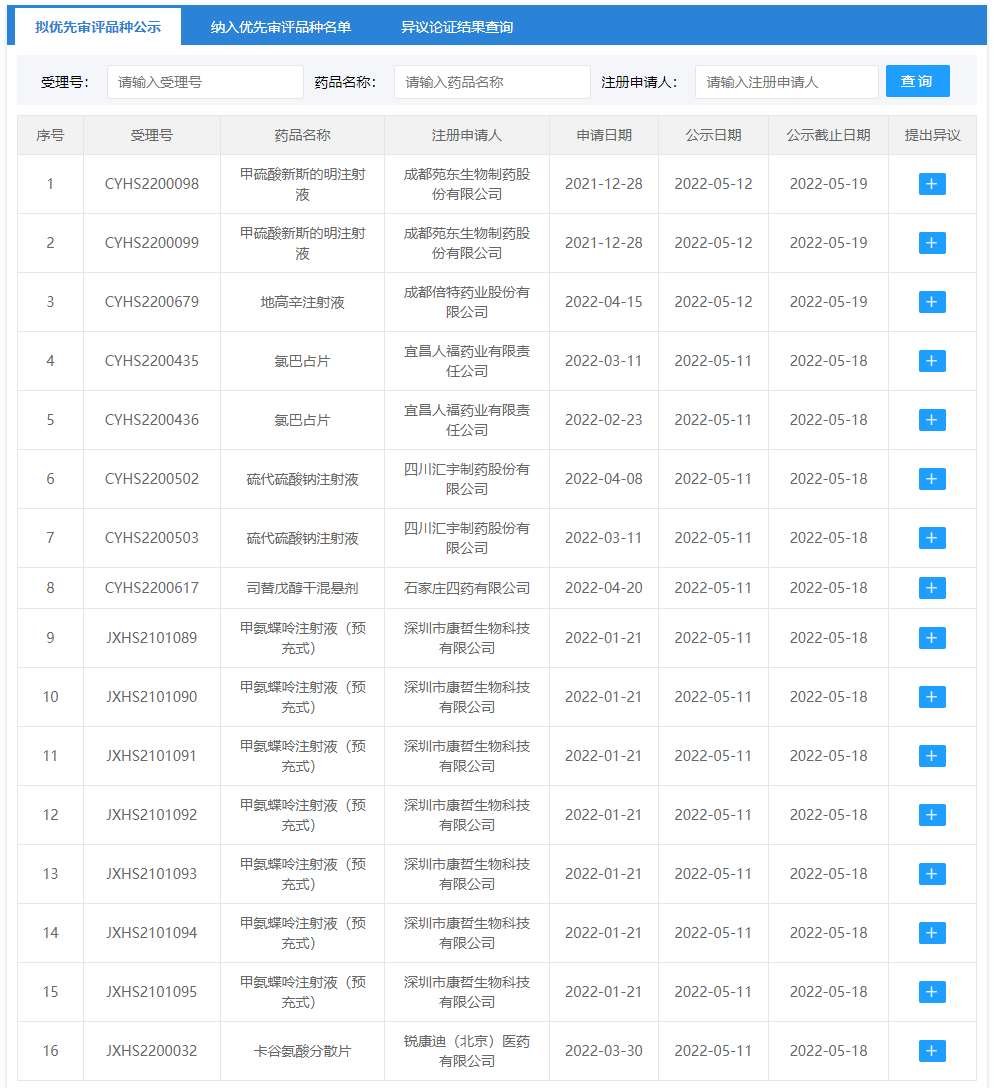Raise objection on row CYHS2200679 plus icon
The width and height of the screenshot is (994, 1088).
click(931, 302)
